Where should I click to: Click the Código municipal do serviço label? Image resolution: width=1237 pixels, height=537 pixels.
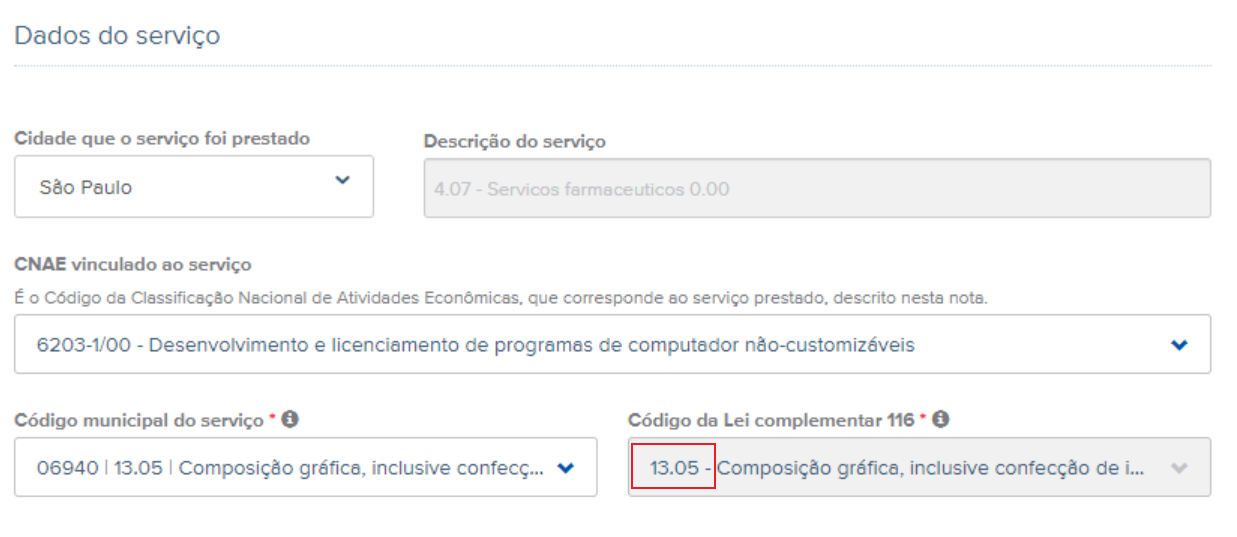[x=138, y=421]
